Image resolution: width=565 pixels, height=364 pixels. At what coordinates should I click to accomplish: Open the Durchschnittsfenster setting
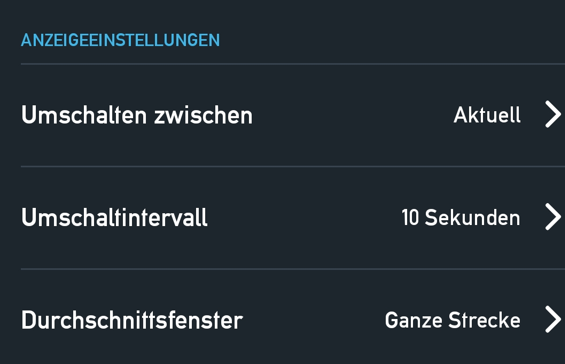pos(293,320)
